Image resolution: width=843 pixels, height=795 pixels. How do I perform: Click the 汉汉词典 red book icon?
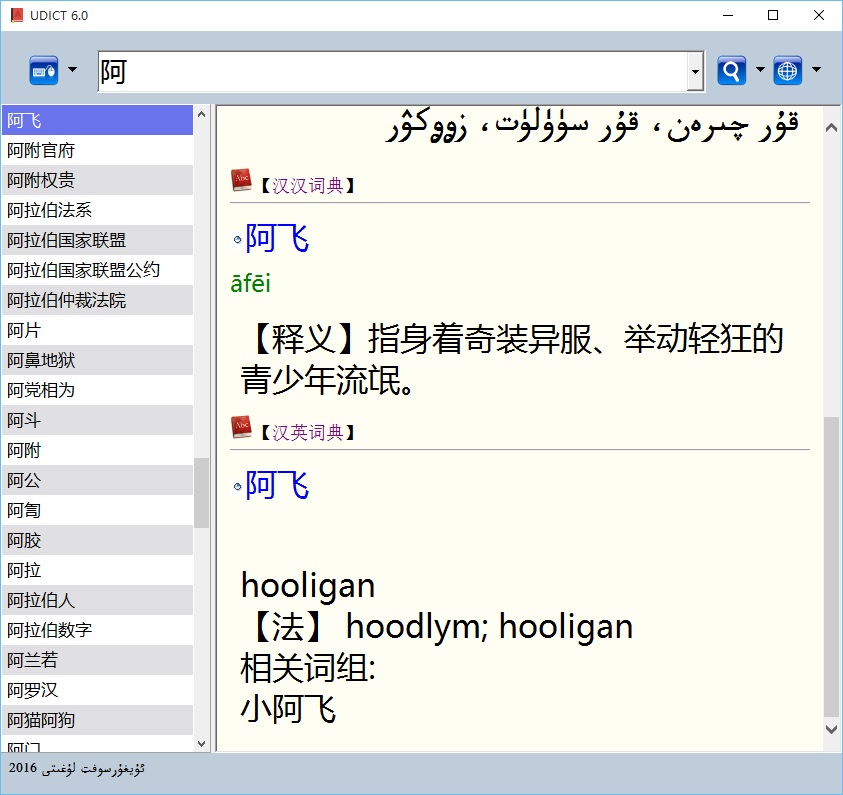(x=241, y=180)
